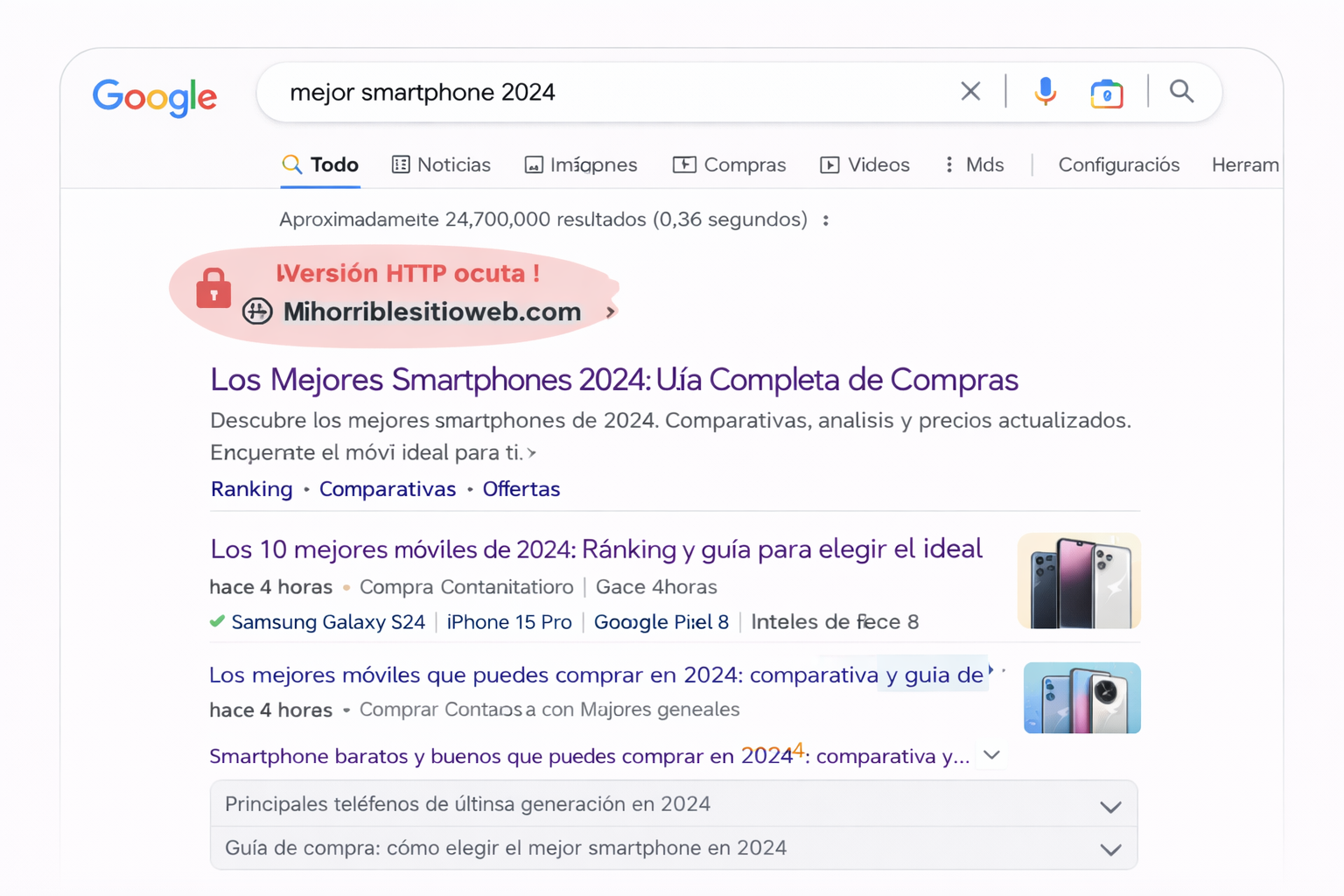This screenshot has height=896, width=1344.
Task: Start a voice search with the microphone icon
Action: pos(1044,91)
